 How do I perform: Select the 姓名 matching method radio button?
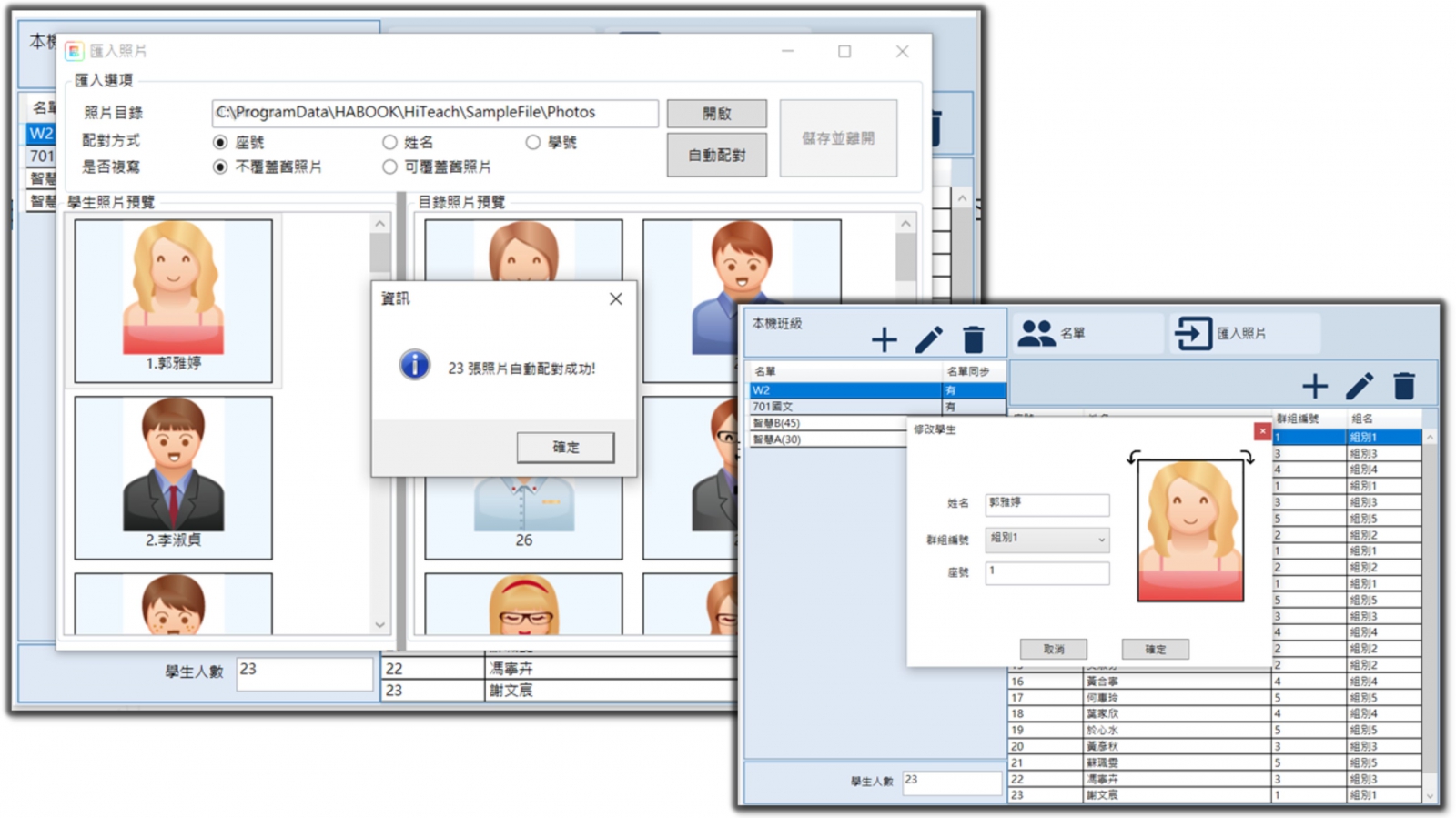390,142
